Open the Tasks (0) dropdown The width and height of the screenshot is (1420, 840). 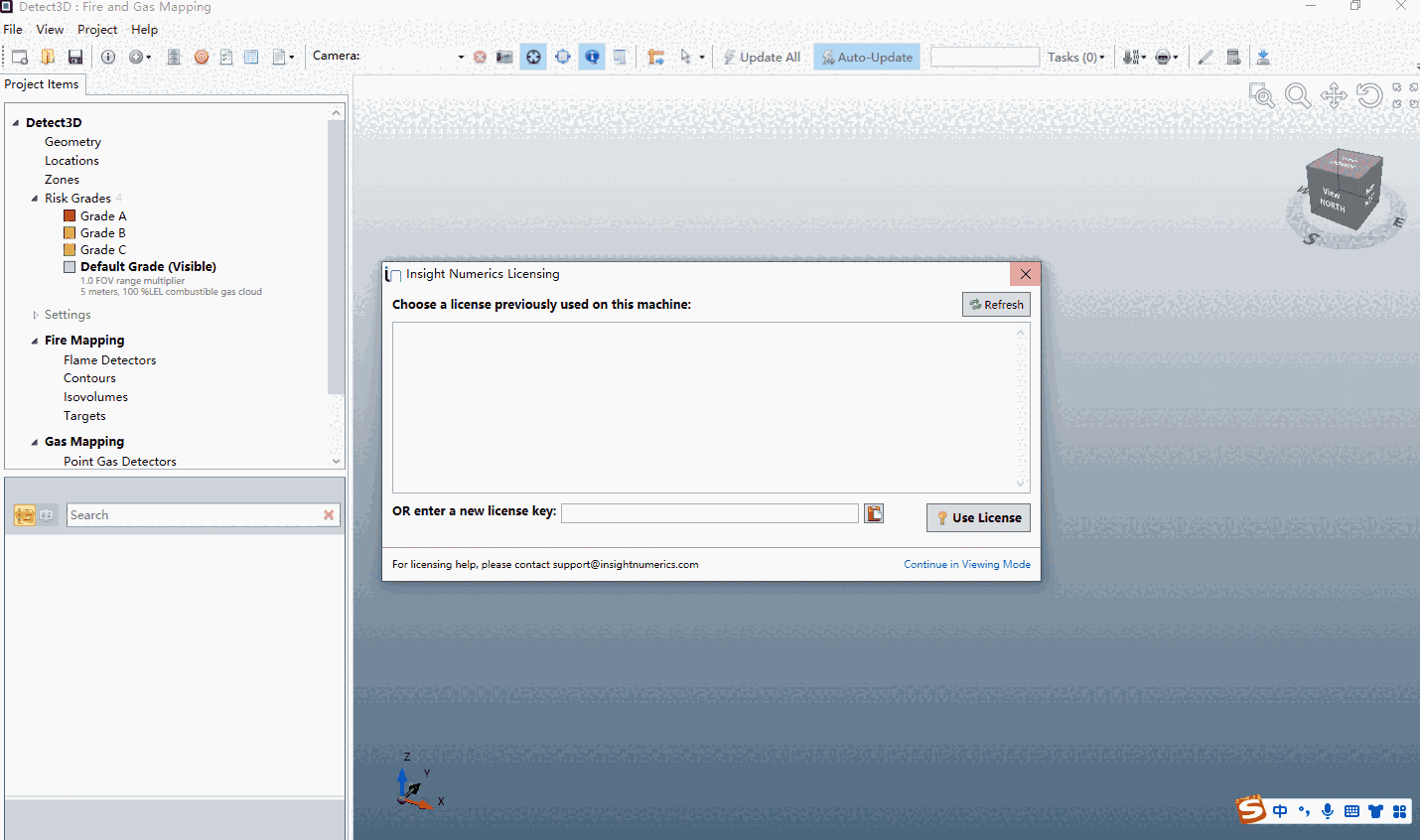(x=1076, y=57)
